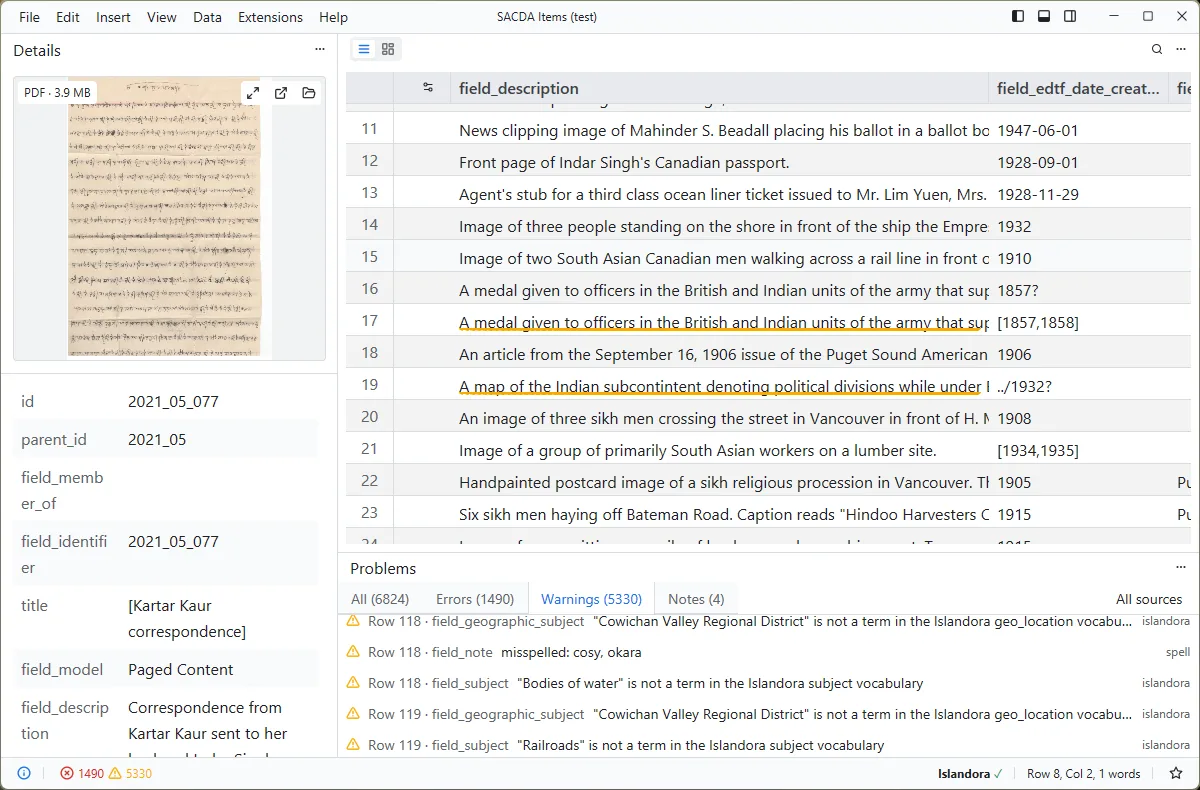
Task: Click the id value '2021_05_077'
Action: (173, 402)
